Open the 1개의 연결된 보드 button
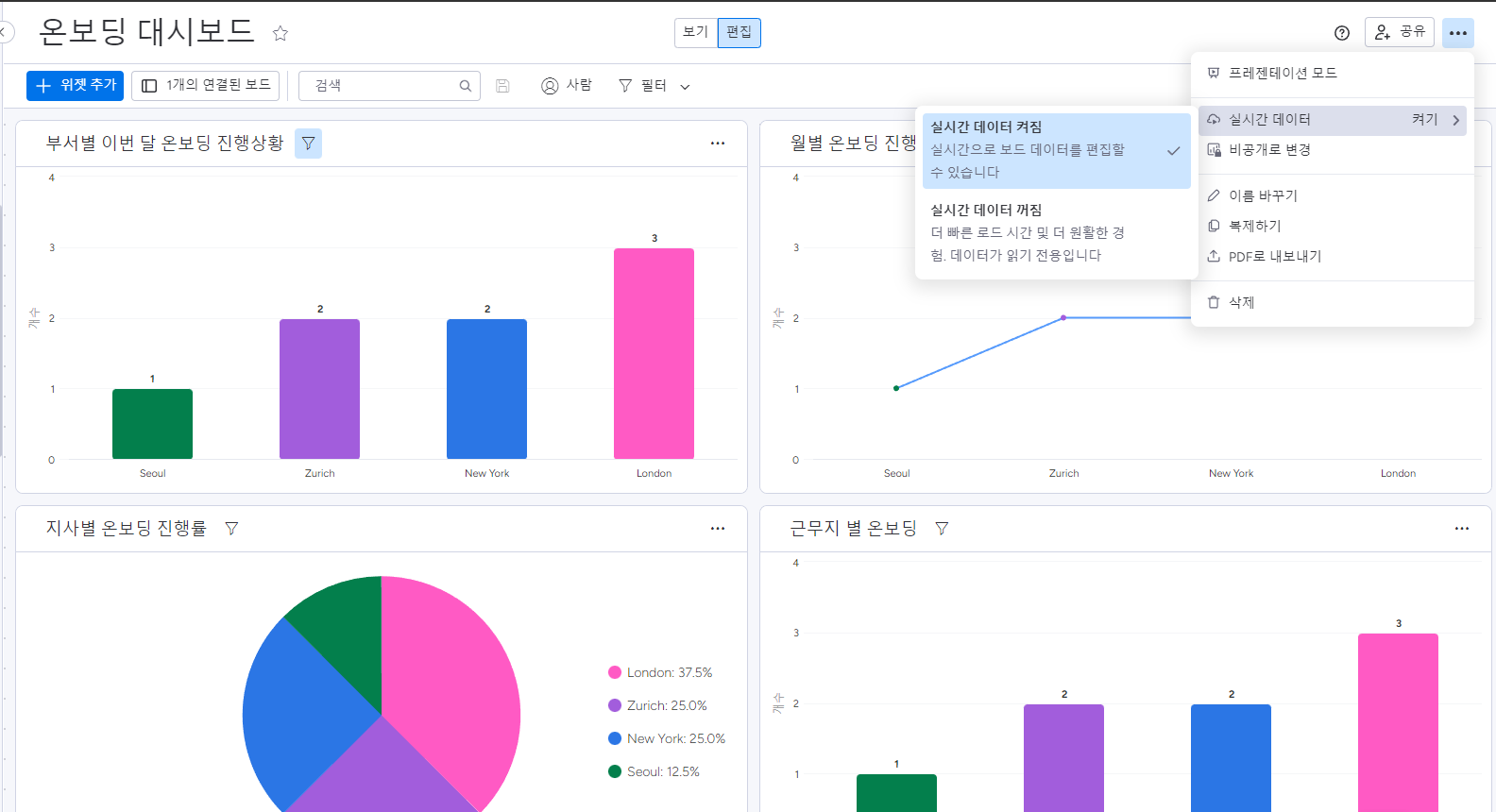 pyautogui.click(x=206, y=85)
